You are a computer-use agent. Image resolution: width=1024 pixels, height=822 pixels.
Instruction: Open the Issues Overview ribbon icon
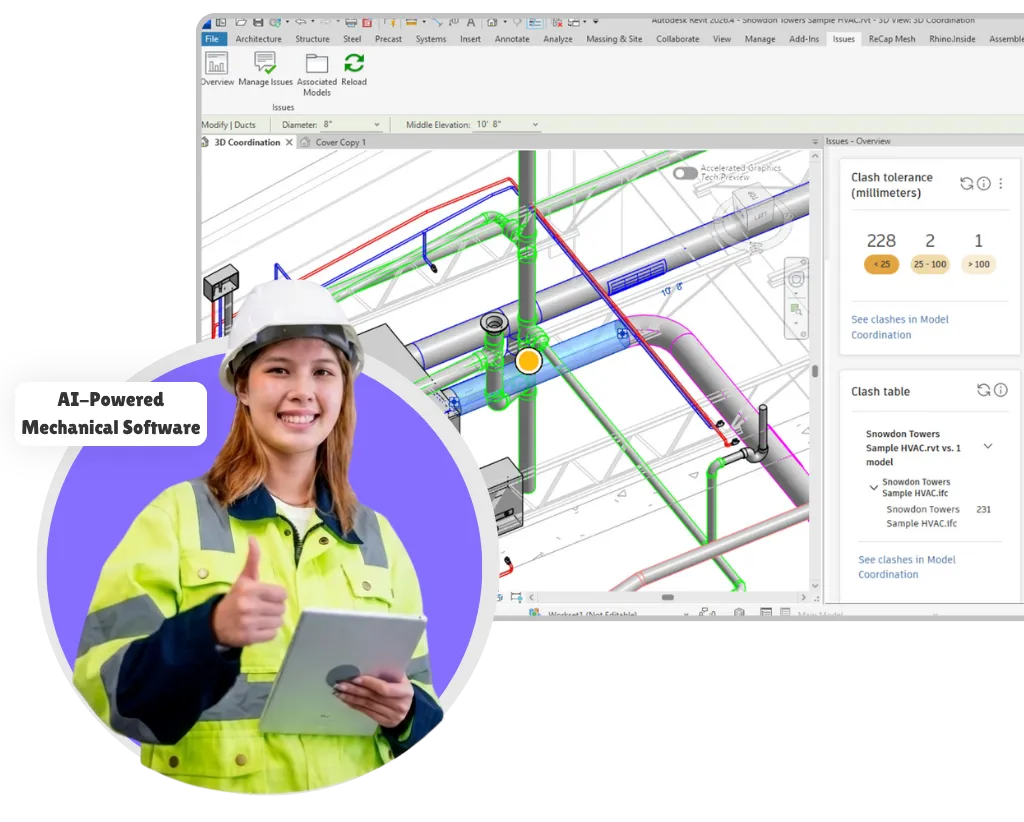(216, 68)
